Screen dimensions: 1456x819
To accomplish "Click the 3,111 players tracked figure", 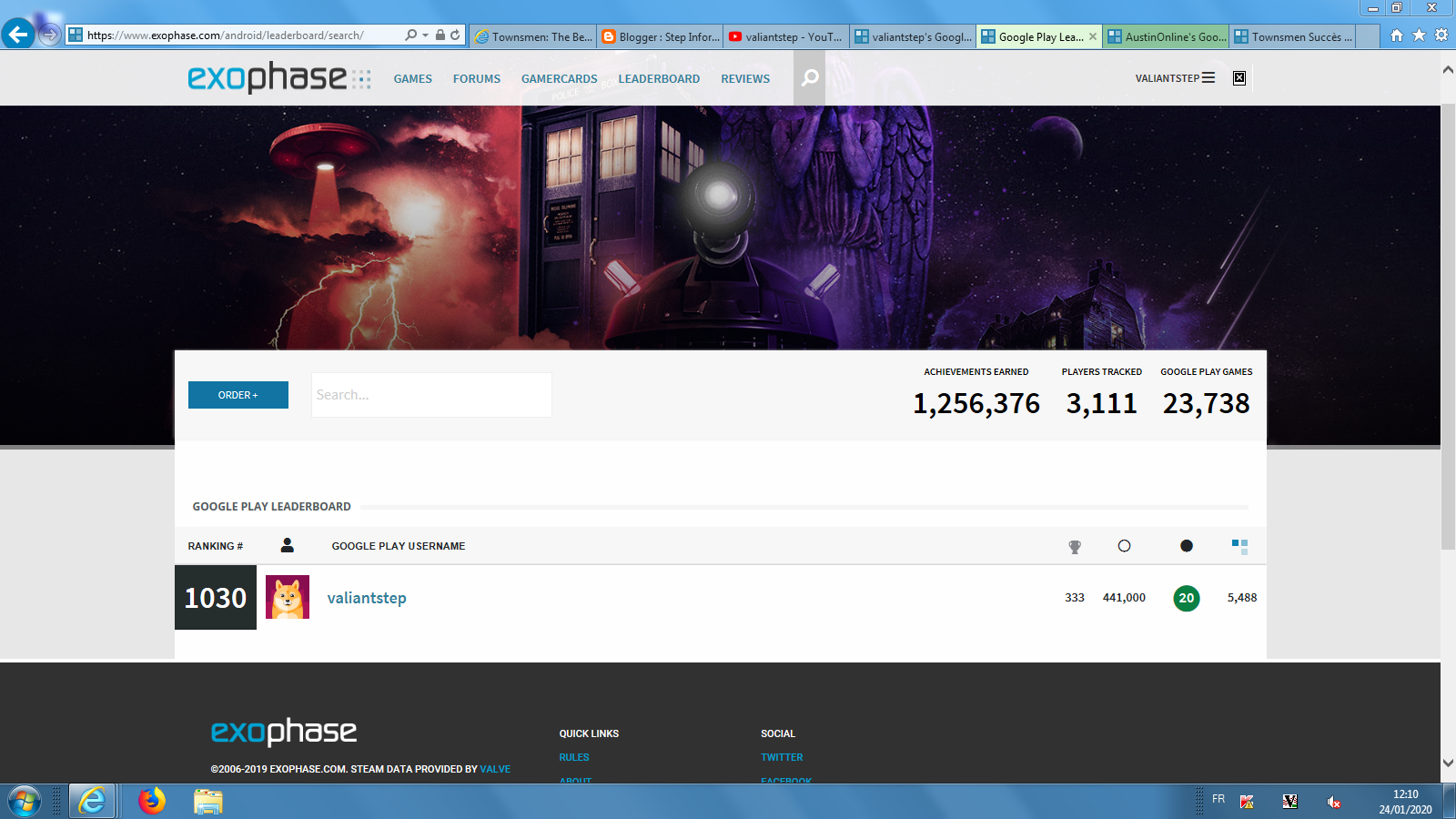I will 1102,404.
